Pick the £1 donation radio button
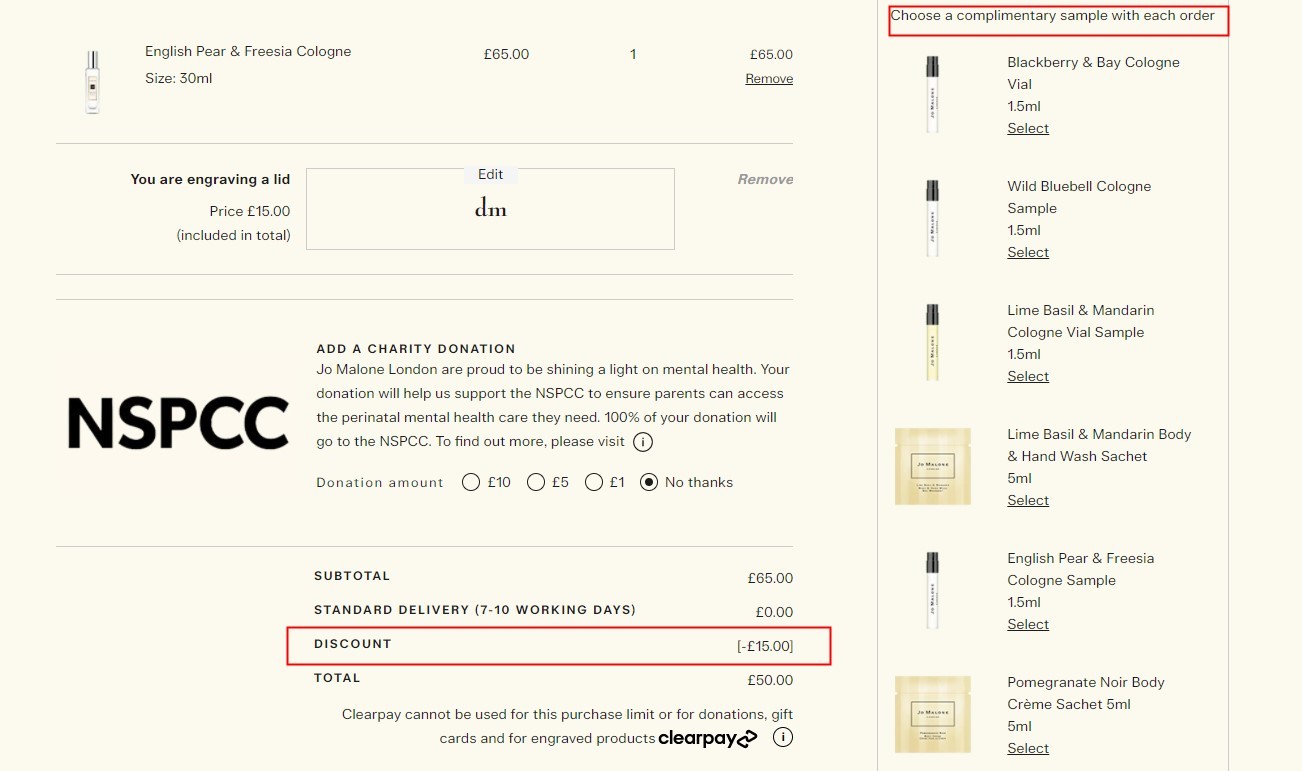This screenshot has height=771, width=1302. [x=593, y=482]
